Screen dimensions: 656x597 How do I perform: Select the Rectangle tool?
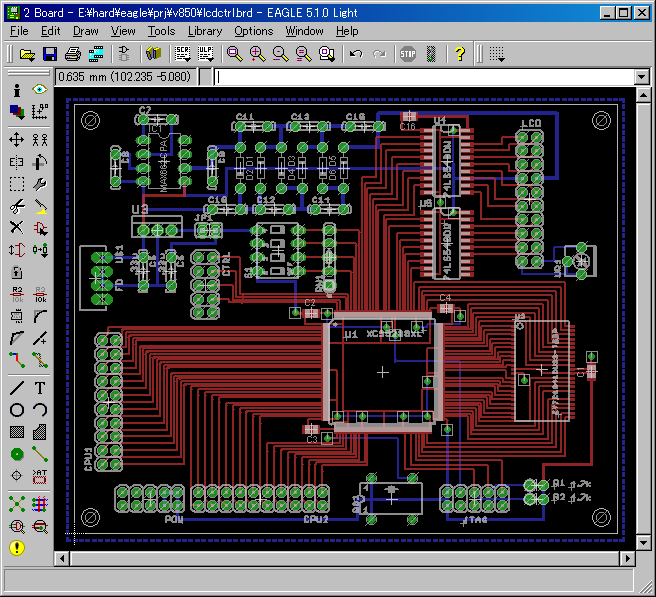[x=17, y=432]
